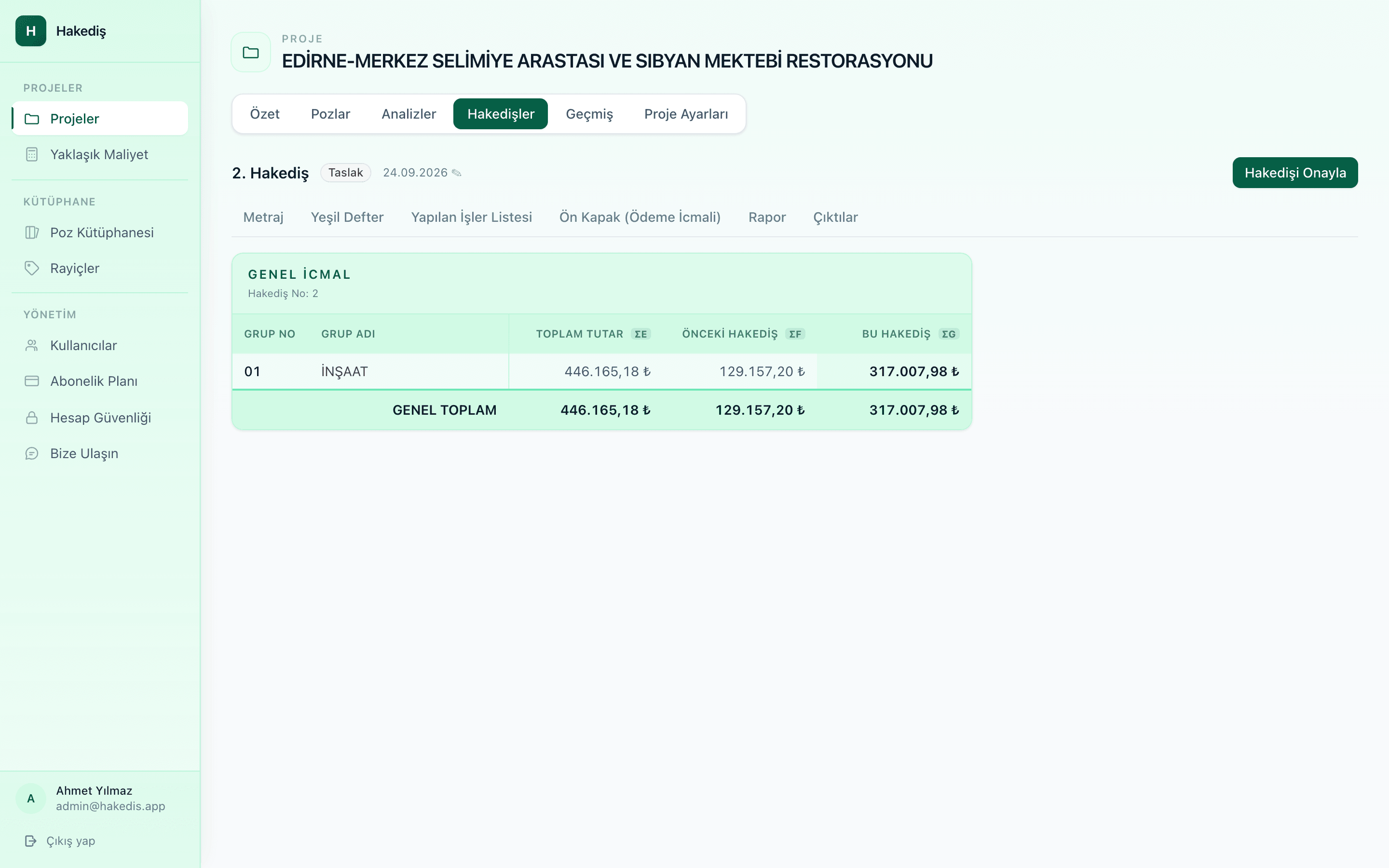Open the Çıktılar sub-tab
The width and height of the screenshot is (1389, 868).
(x=835, y=217)
